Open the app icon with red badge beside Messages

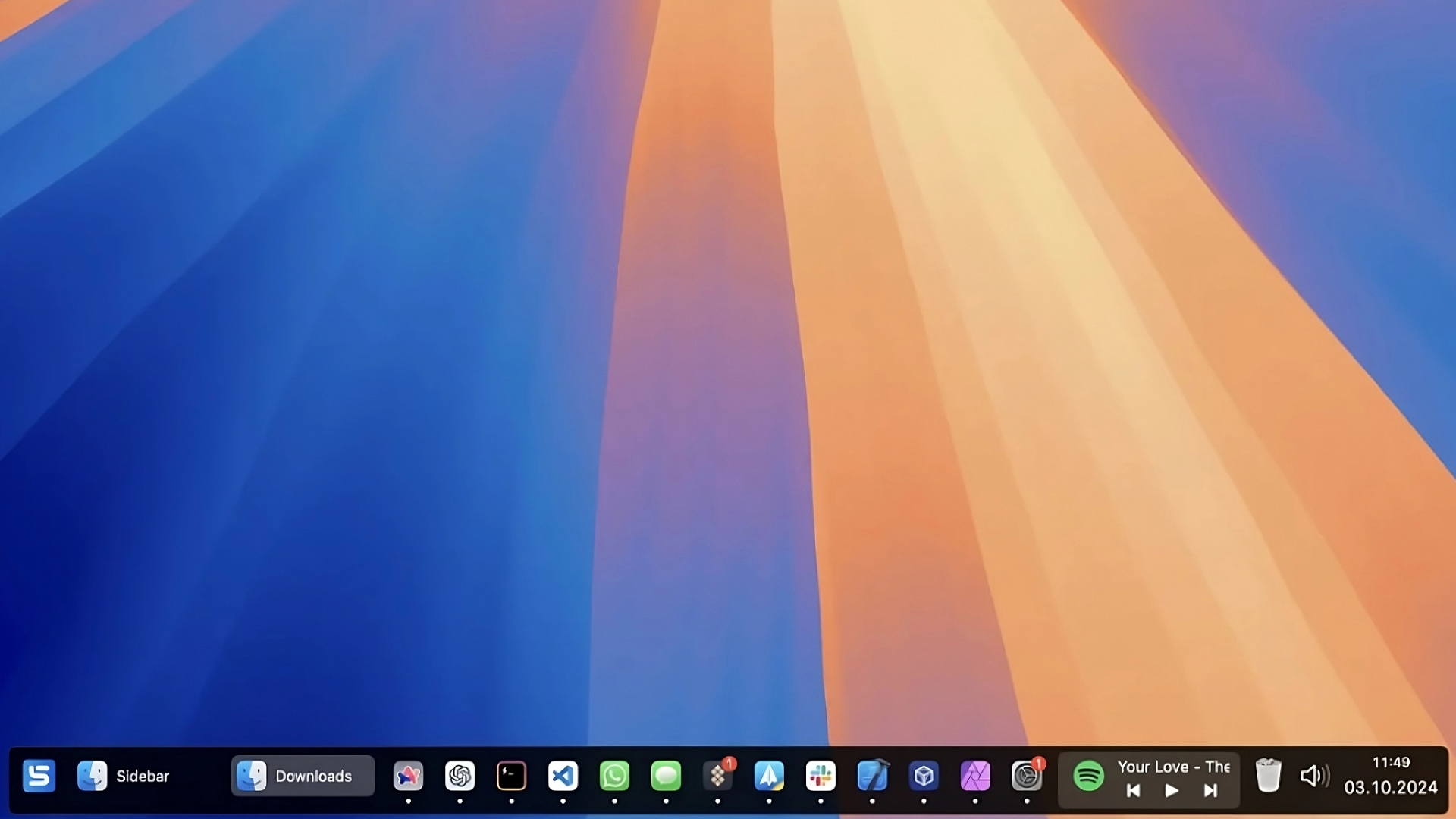pyautogui.click(x=717, y=776)
